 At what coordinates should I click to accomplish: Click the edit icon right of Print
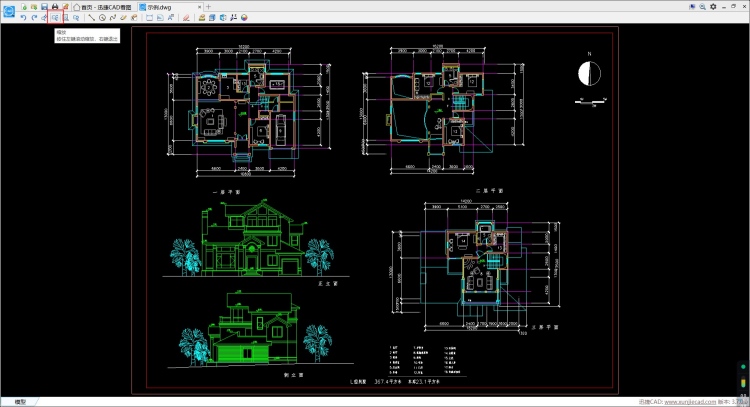pyautogui.click(x=66, y=7)
